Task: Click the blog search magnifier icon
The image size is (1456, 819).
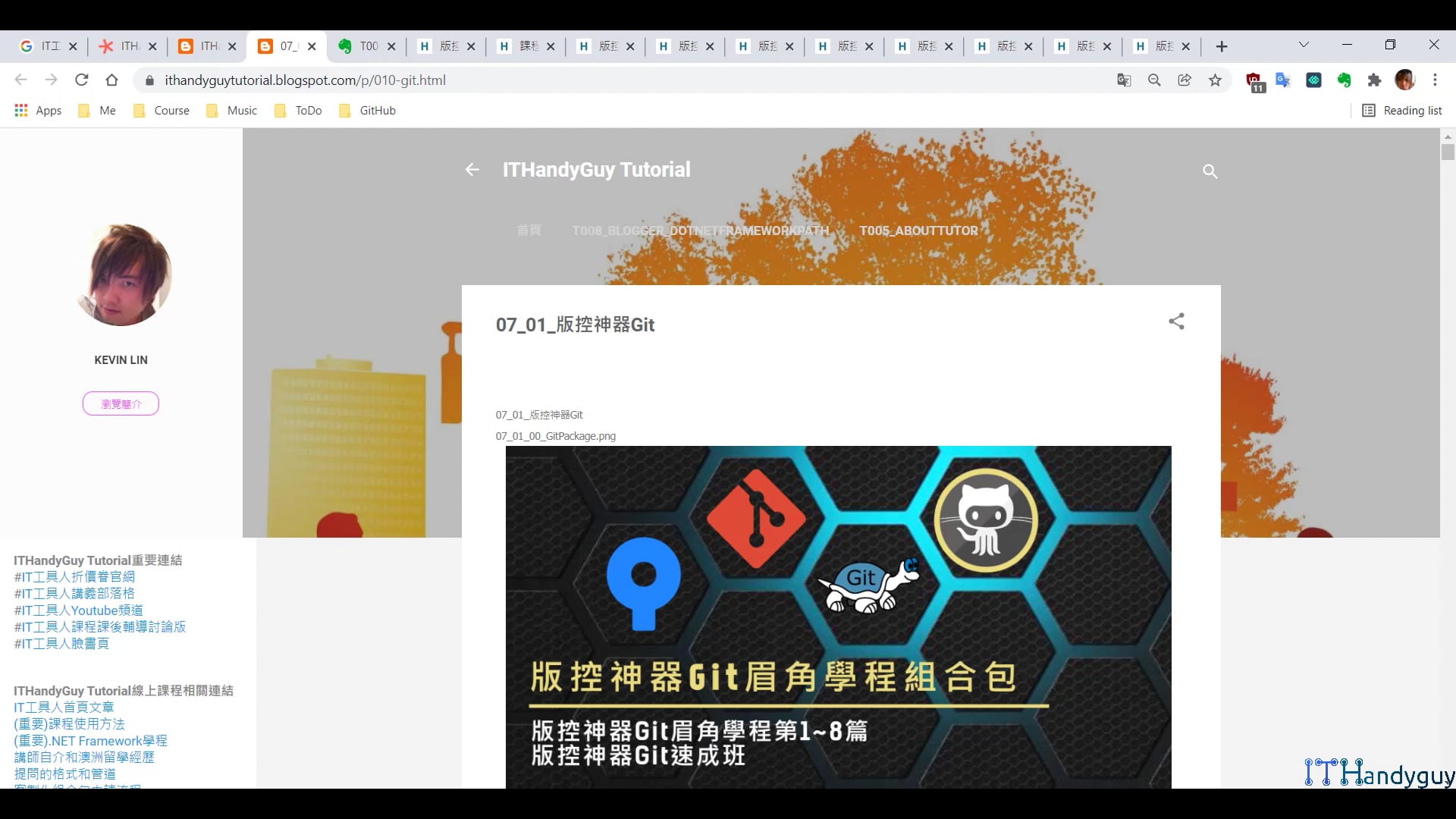Action: pyautogui.click(x=1210, y=171)
